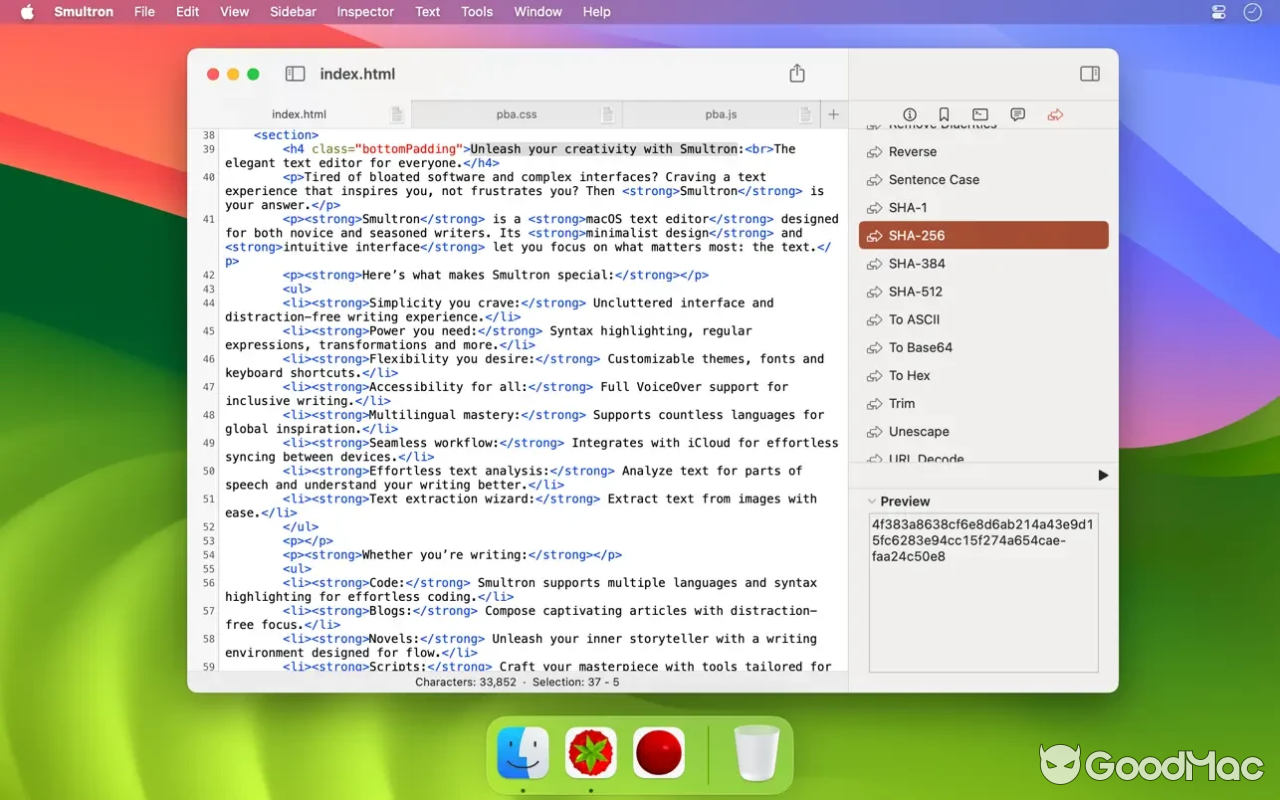
Task: Create a new tab with the plus button
Action: 833,114
